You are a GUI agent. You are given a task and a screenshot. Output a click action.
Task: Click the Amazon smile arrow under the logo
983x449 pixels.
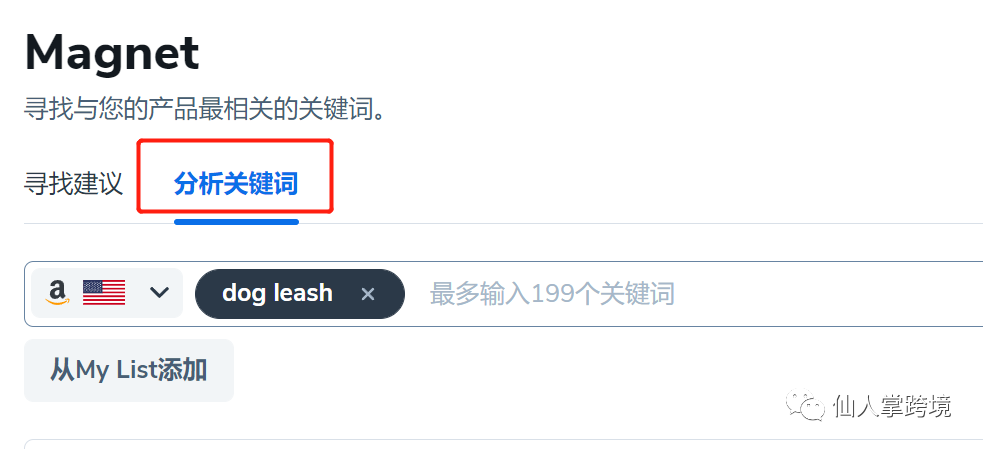[x=57, y=301]
